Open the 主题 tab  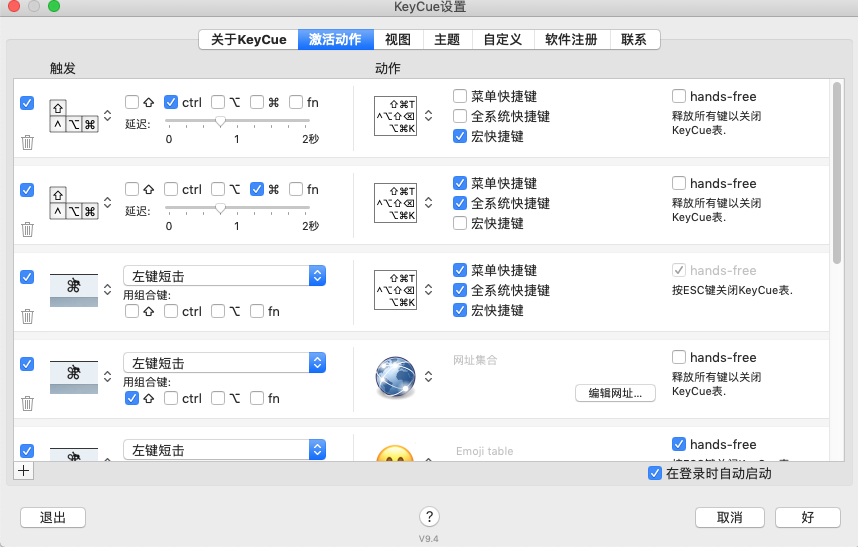447,40
